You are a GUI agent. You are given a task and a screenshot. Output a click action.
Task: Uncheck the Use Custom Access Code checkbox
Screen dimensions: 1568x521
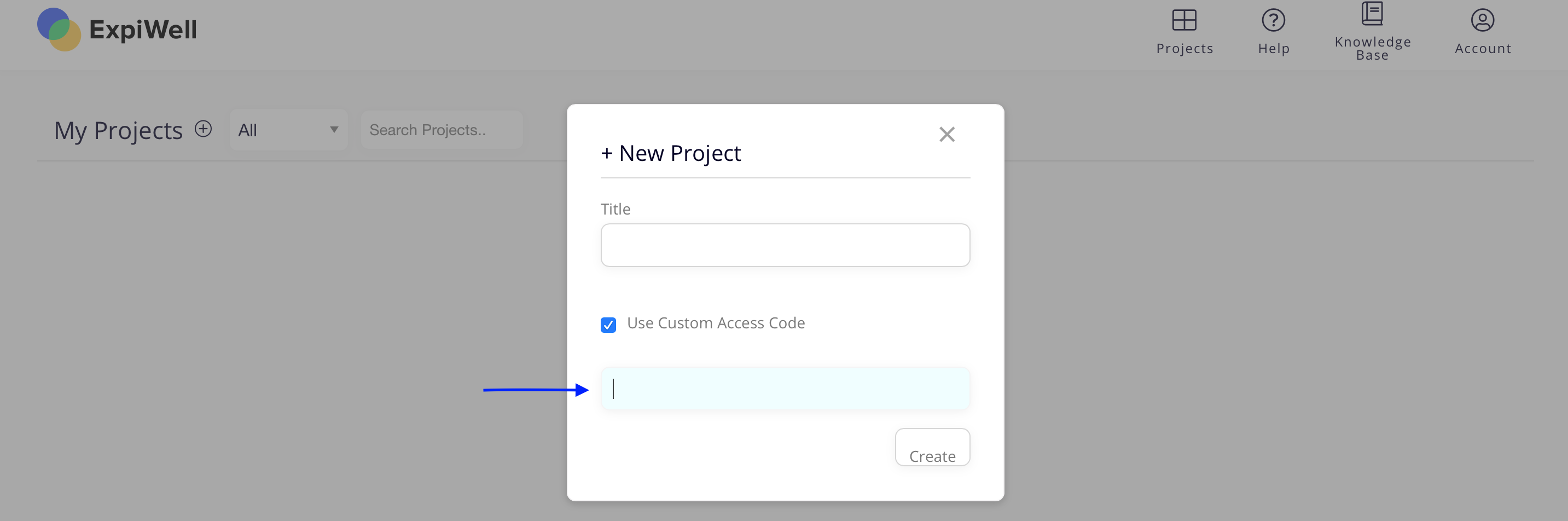point(608,325)
